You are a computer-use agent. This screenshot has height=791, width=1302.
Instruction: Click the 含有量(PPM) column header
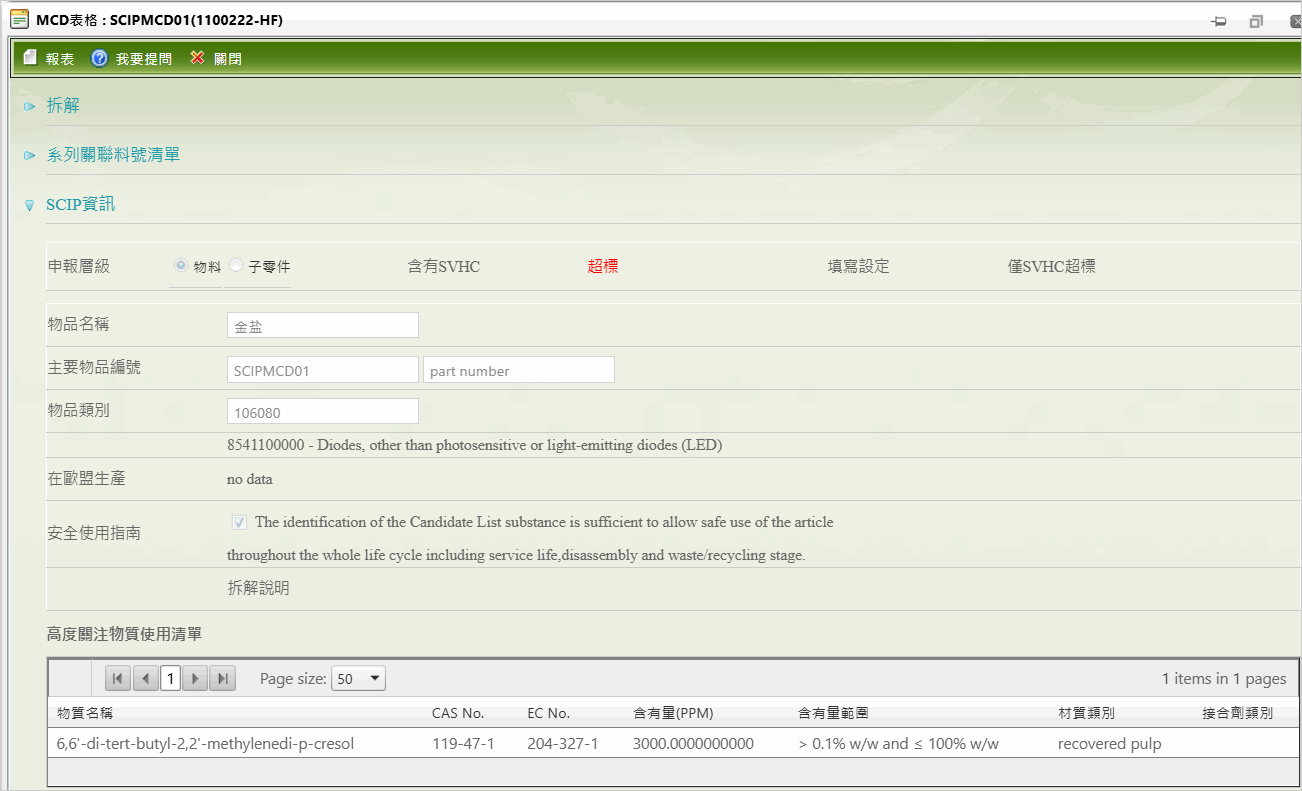point(673,713)
